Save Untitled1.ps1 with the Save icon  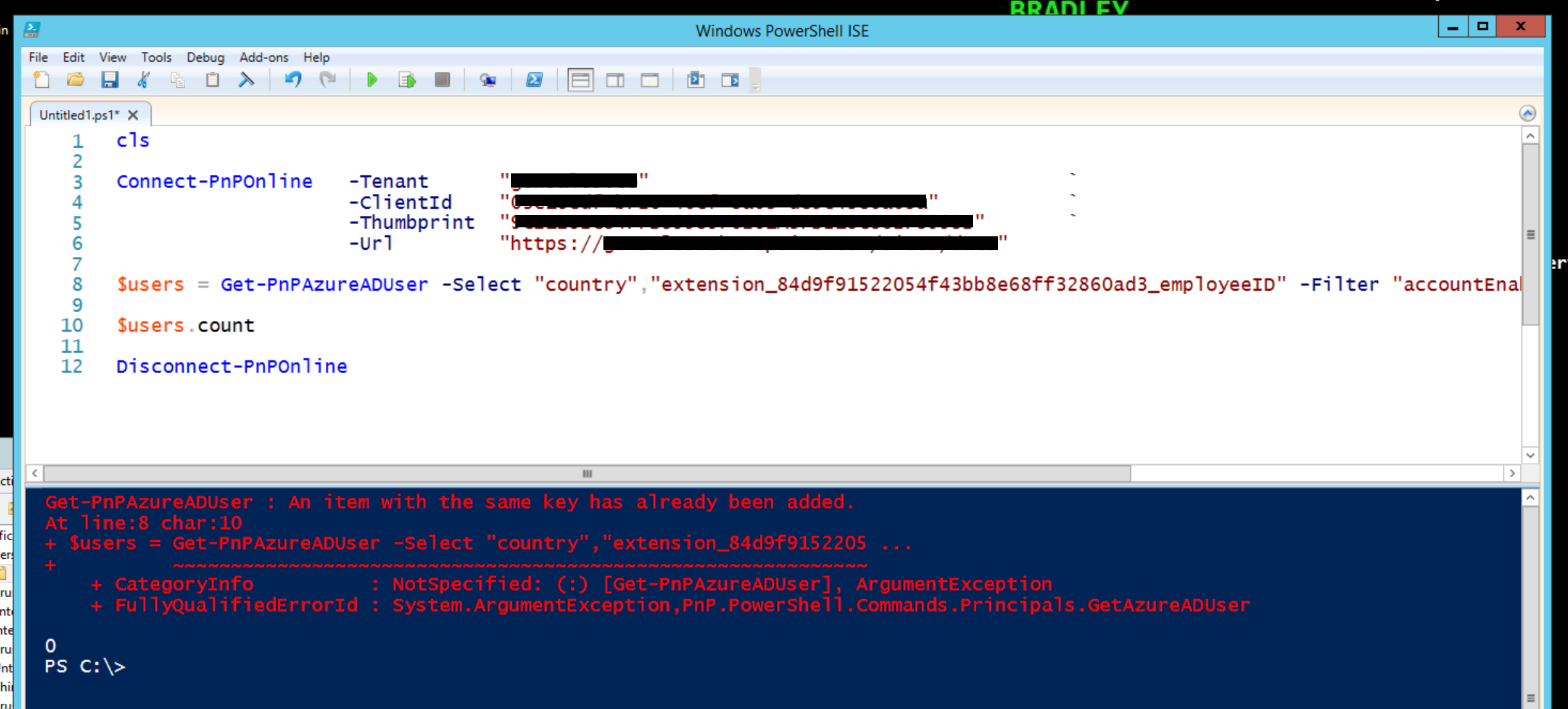pyautogui.click(x=110, y=80)
